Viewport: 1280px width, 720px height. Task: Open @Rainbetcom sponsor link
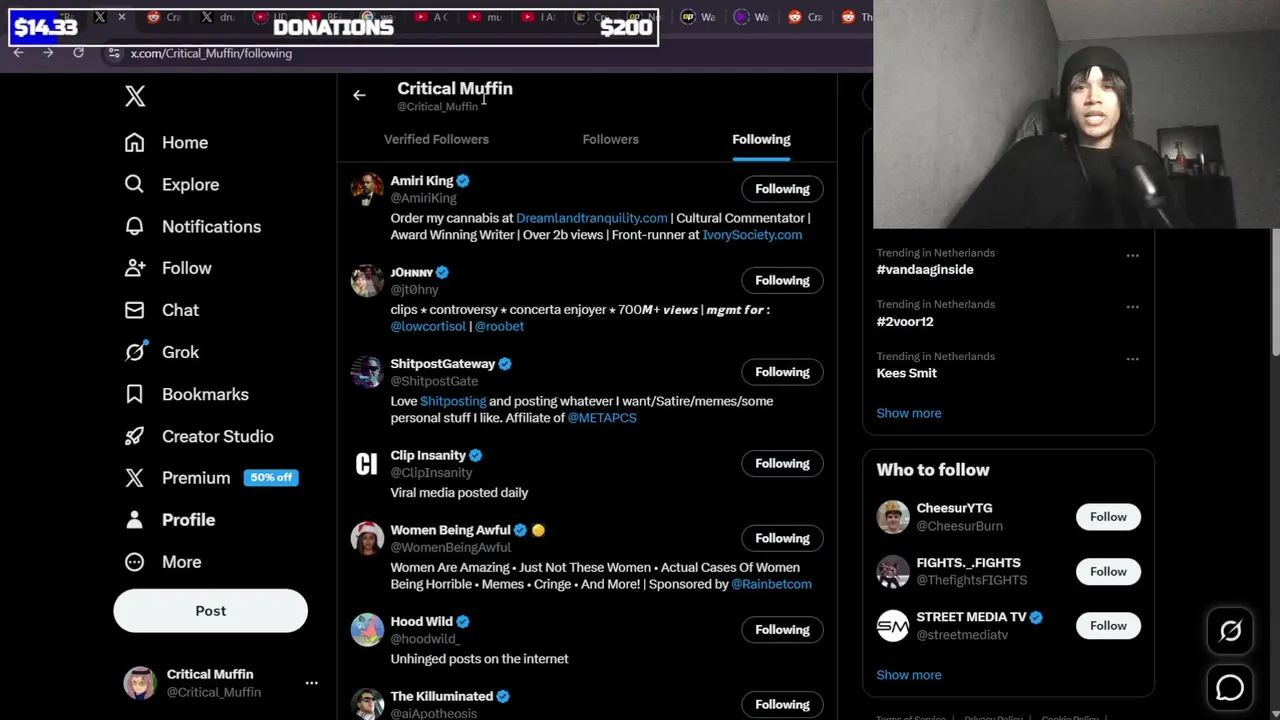[771, 584]
